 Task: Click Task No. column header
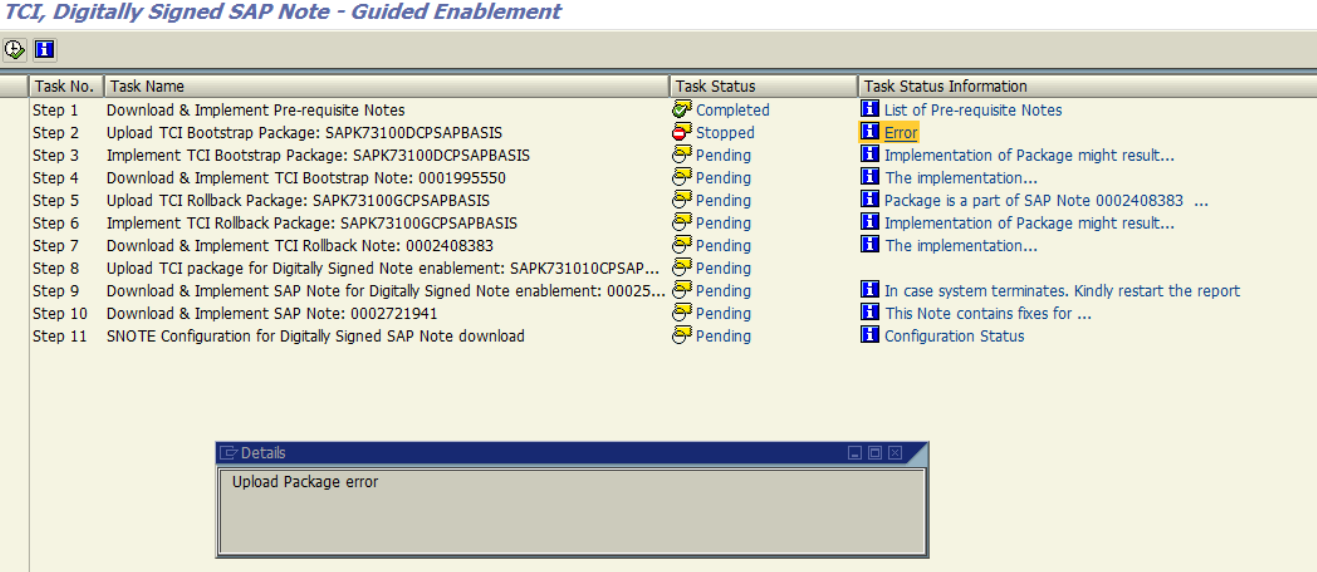[66, 86]
